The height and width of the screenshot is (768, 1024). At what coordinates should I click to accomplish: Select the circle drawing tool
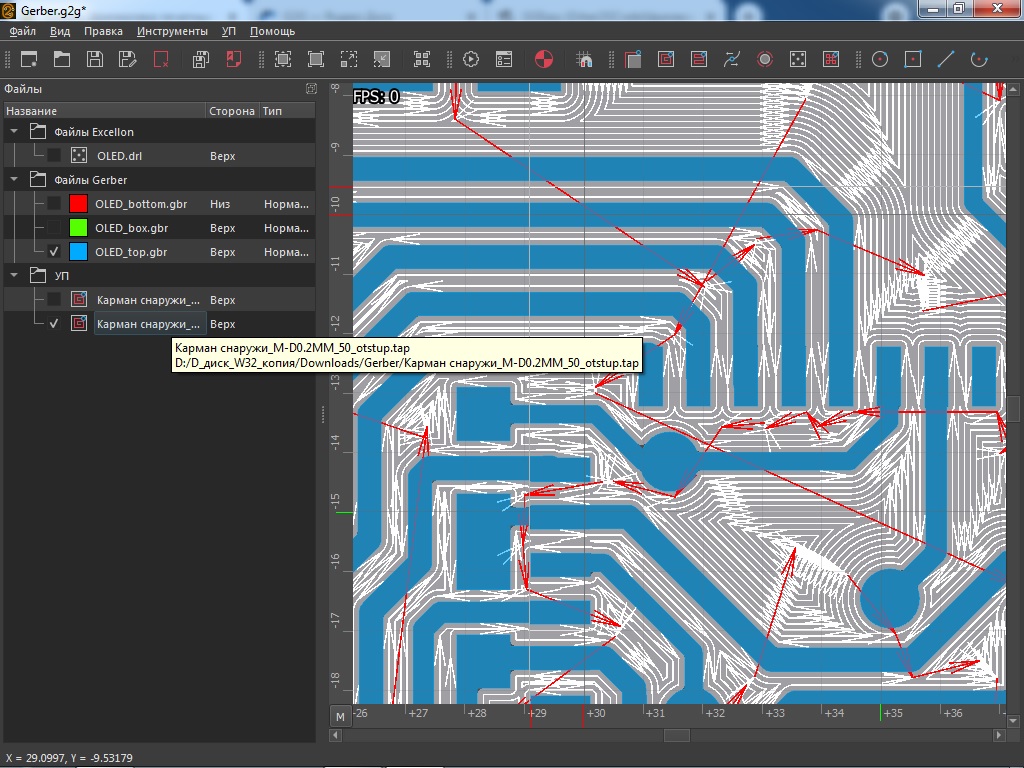880,59
